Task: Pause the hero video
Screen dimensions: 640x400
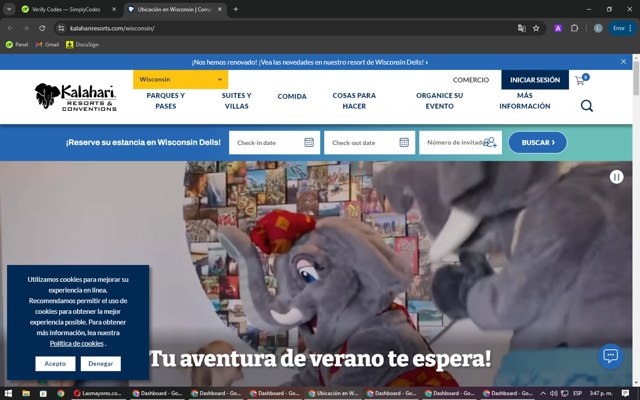Action: point(616,177)
